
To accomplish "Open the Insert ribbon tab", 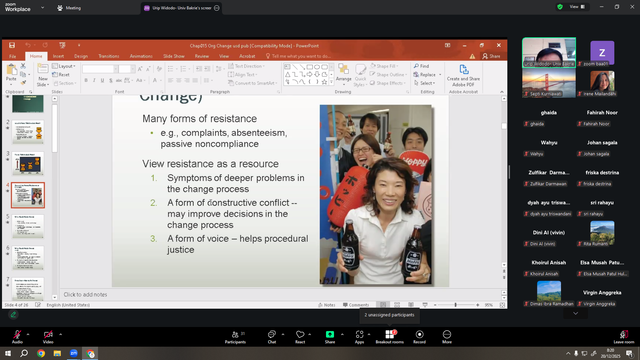I will [x=58, y=56].
